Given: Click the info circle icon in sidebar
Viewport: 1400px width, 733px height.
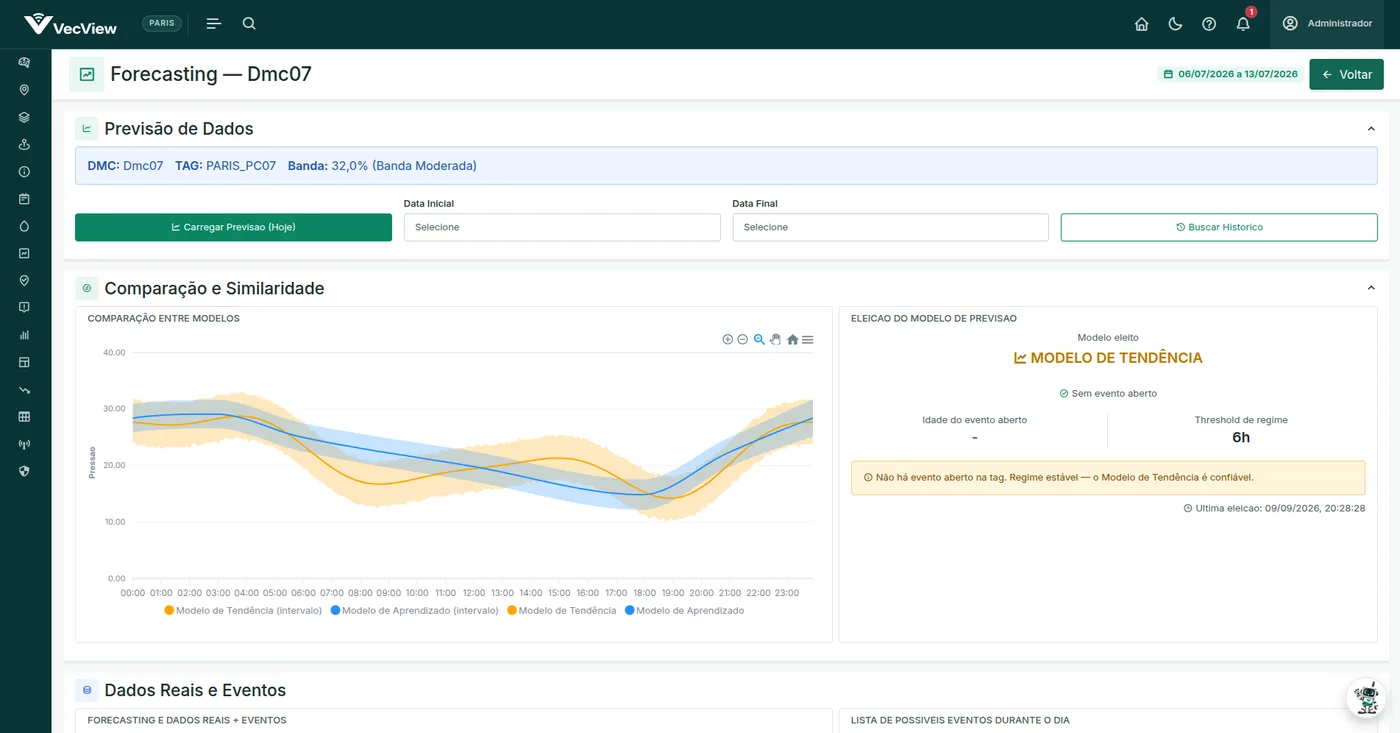Looking at the screenshot, I should click(x=24, y=172).
